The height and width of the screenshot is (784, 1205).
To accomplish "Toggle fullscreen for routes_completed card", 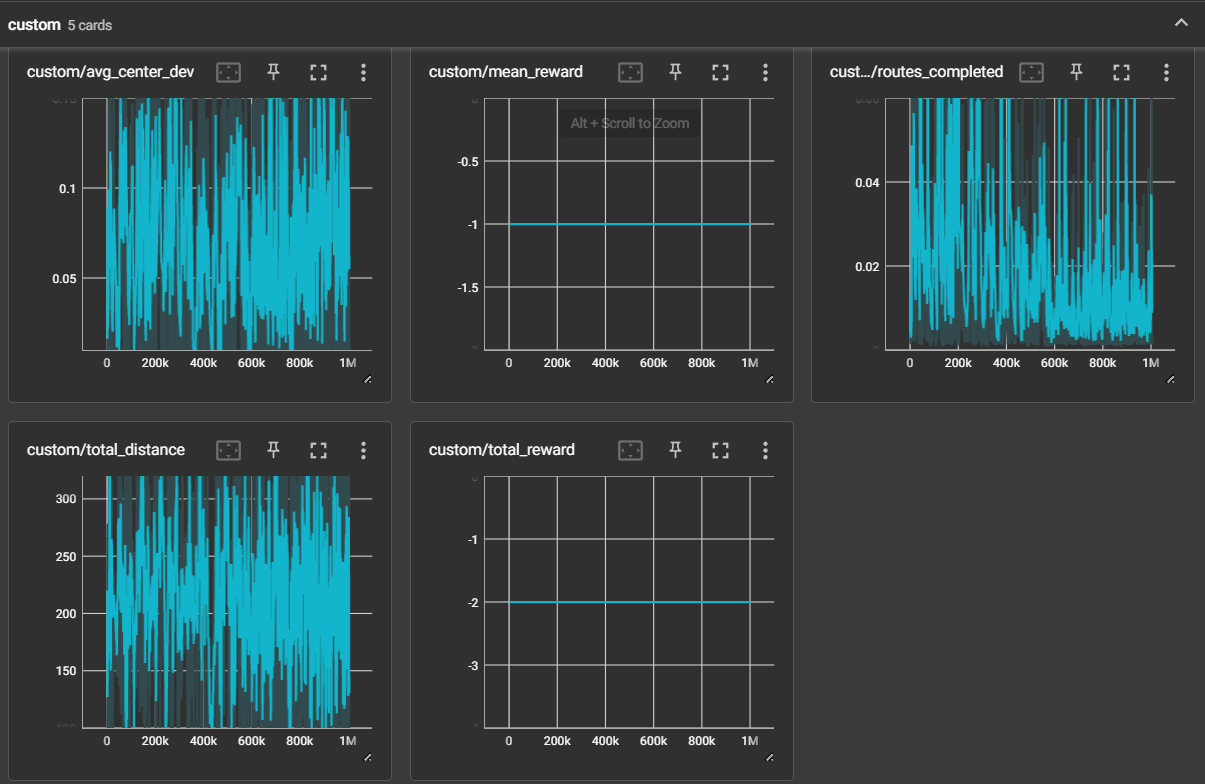I will pos(1121,72).
